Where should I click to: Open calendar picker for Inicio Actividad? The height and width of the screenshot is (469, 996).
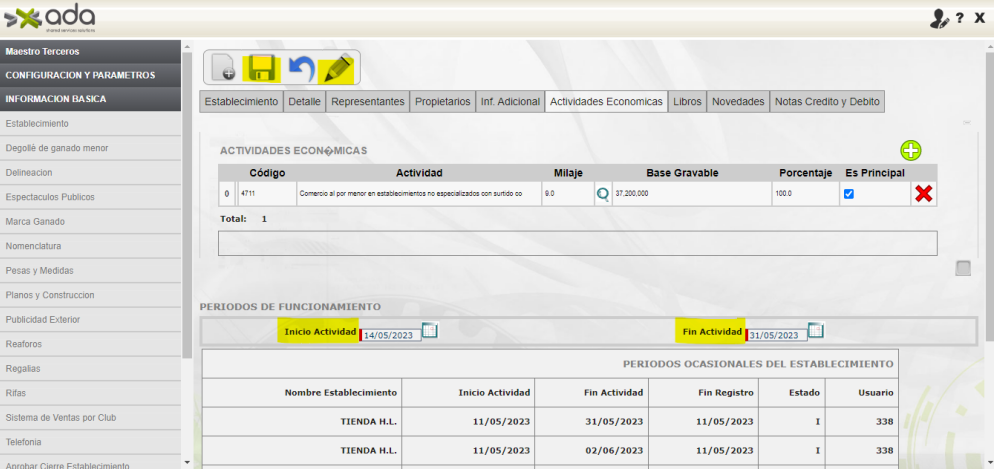pyautogui.click(x=430, y=331)
